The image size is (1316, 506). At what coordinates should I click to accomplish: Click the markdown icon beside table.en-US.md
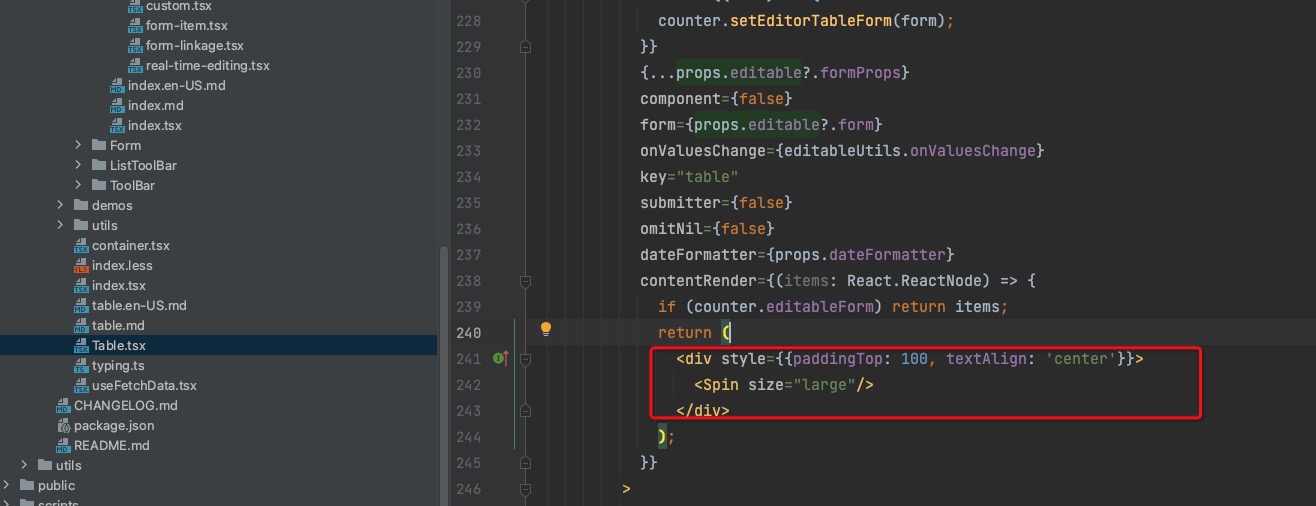pos(82,306)
